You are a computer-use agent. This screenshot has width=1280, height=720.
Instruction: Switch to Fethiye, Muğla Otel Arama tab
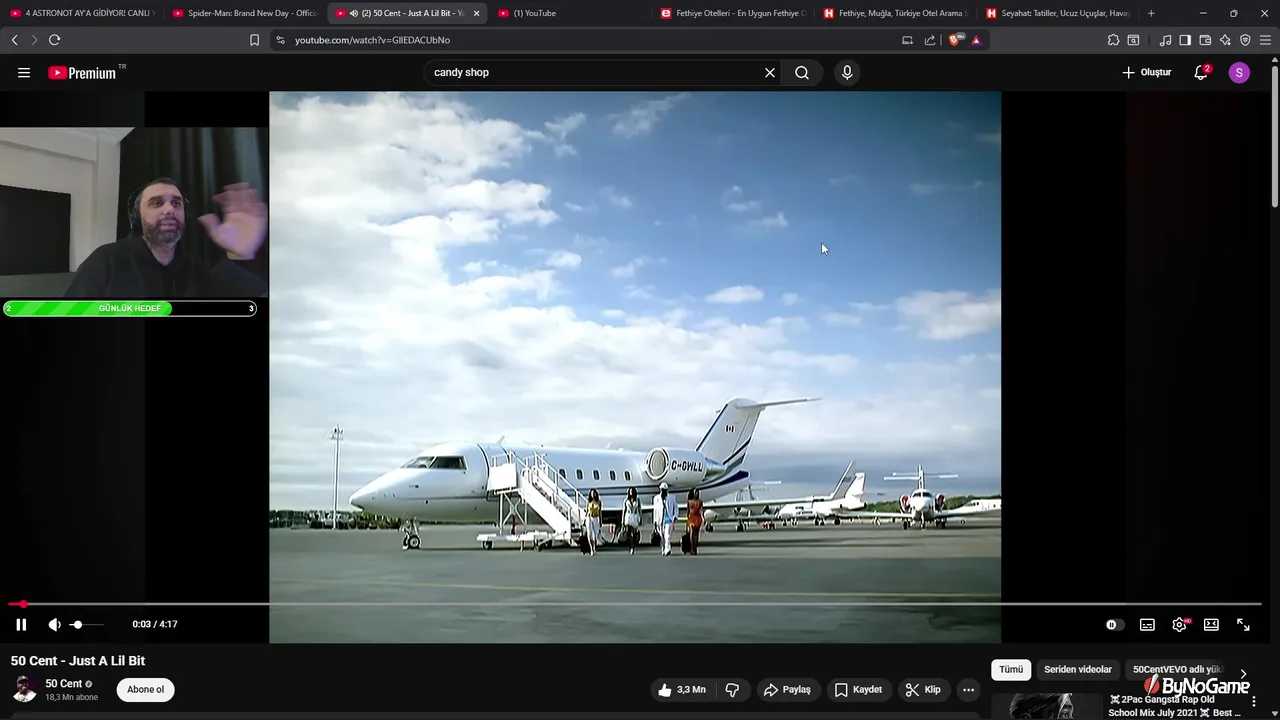click(896, 13)
